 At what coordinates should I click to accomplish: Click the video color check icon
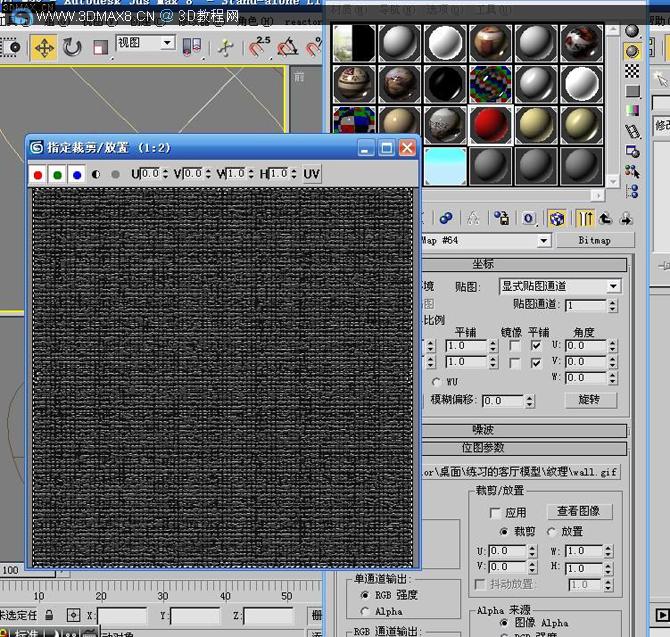pyautogui.click(x=632, y=110)
